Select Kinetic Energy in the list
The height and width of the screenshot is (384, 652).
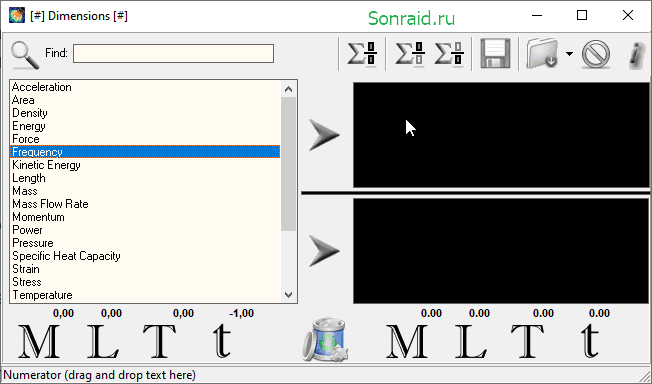point(145,165)
